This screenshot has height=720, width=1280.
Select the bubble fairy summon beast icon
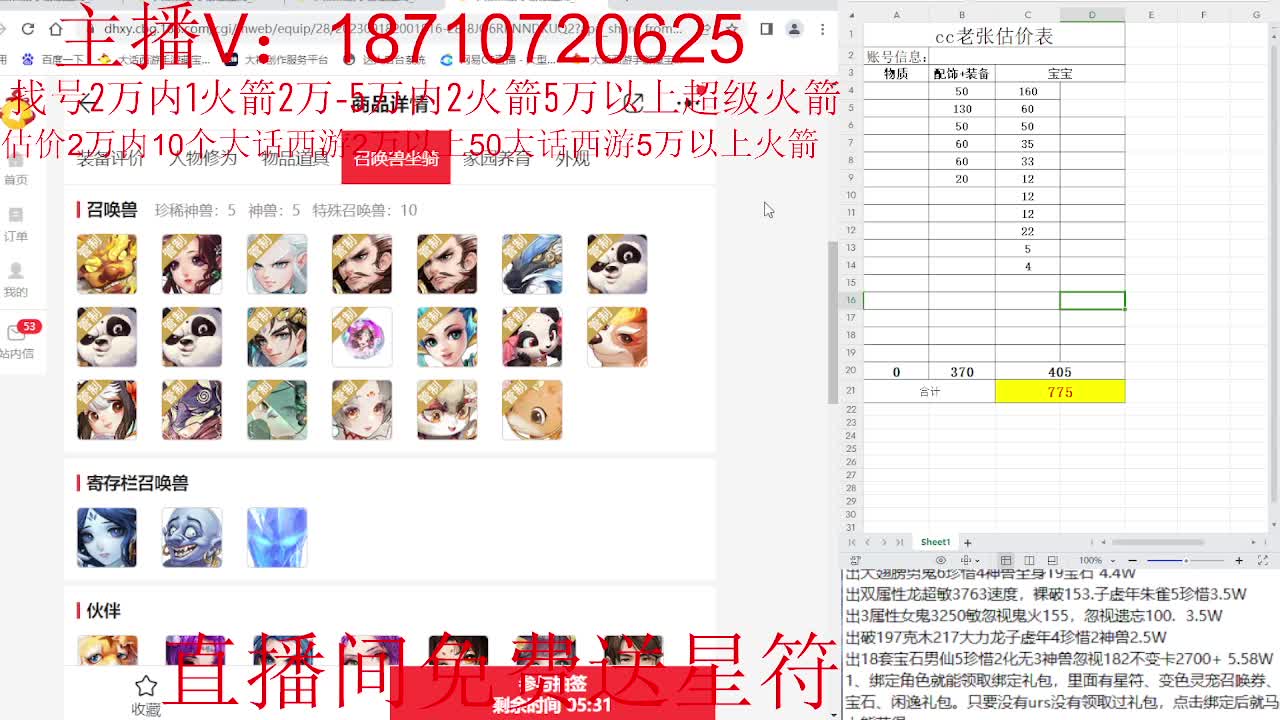(362, 337)
